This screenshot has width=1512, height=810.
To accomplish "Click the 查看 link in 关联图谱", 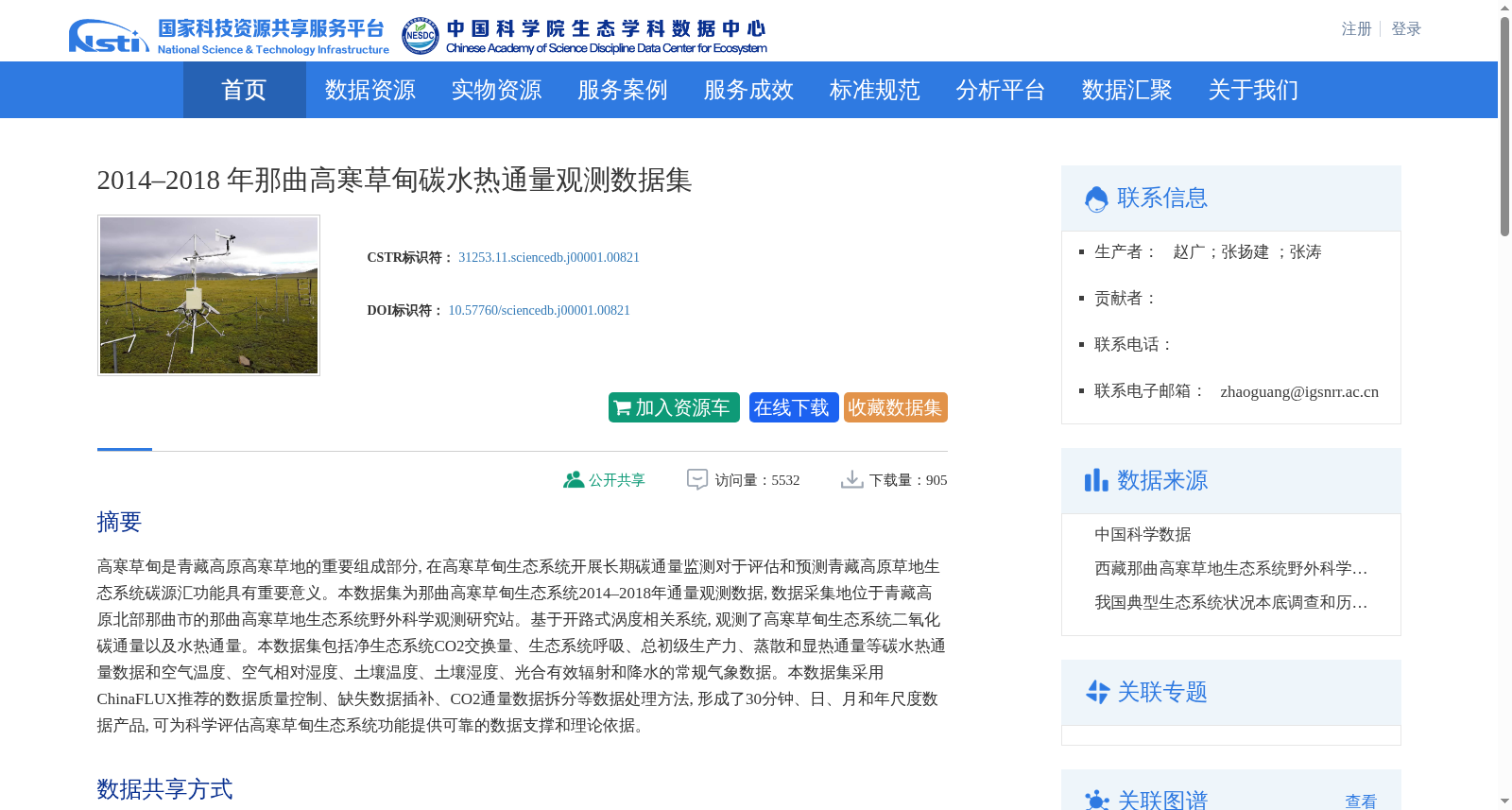I will (x=1361, y=801).
